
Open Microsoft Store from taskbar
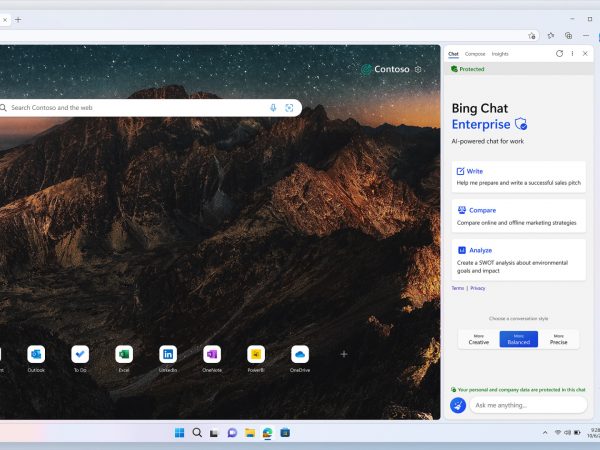285,433
